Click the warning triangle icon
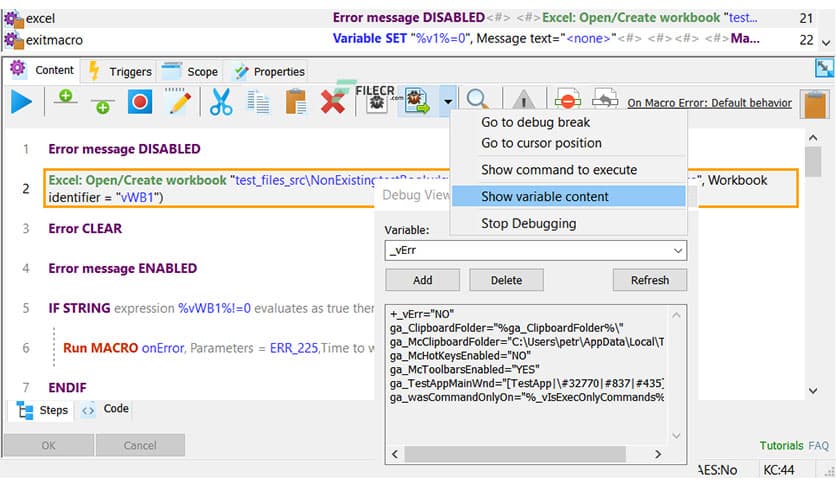Screen dimensions: 836x484 [x=524, y=100]
